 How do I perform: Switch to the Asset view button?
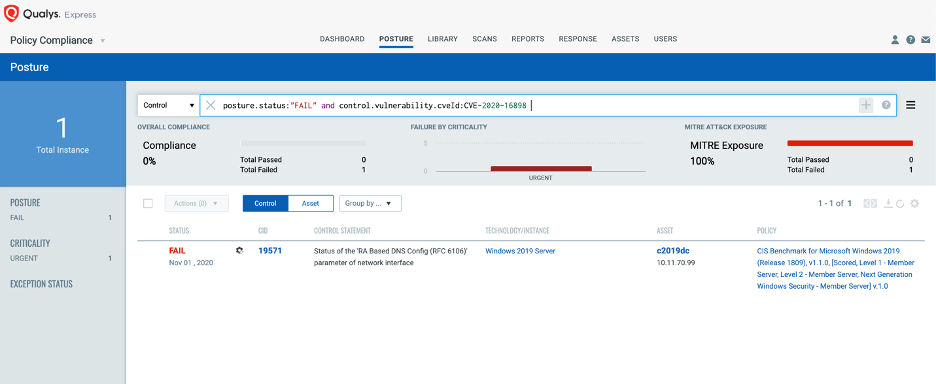pyautogui.click(x=310, y=204)
